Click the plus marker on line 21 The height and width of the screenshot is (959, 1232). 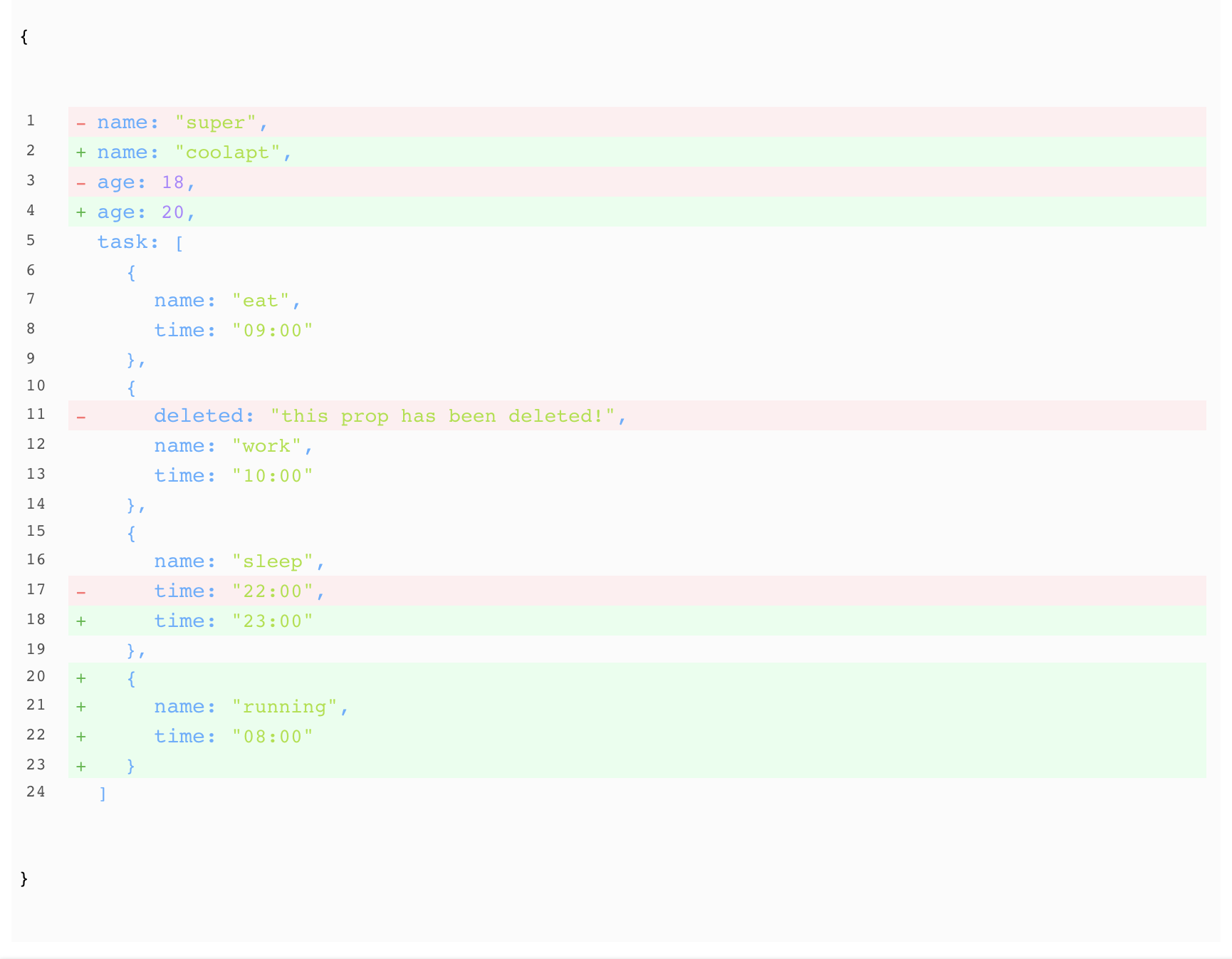[x=81, y=707]
